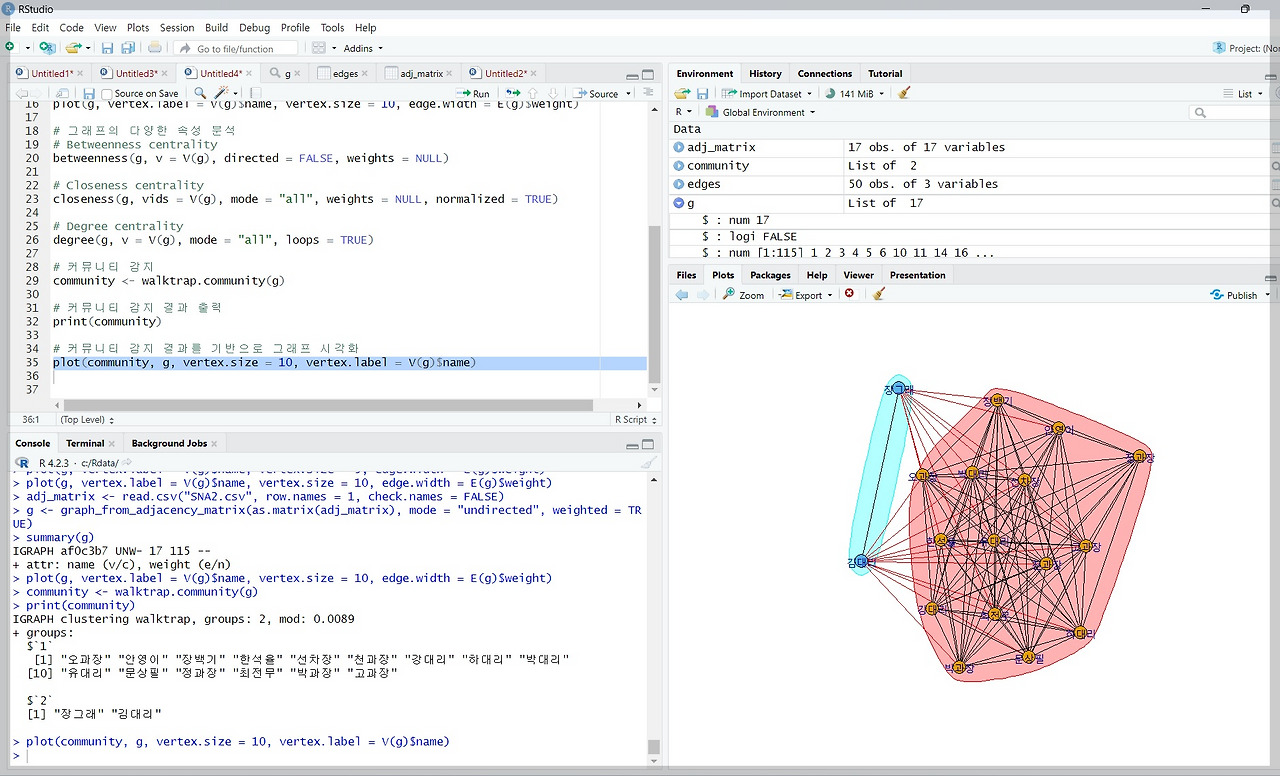Image resolution: width=1280 pixels, height=776 pixels.
Task: Open Global Environment dropdown
Action: click(x=760, y=112)
